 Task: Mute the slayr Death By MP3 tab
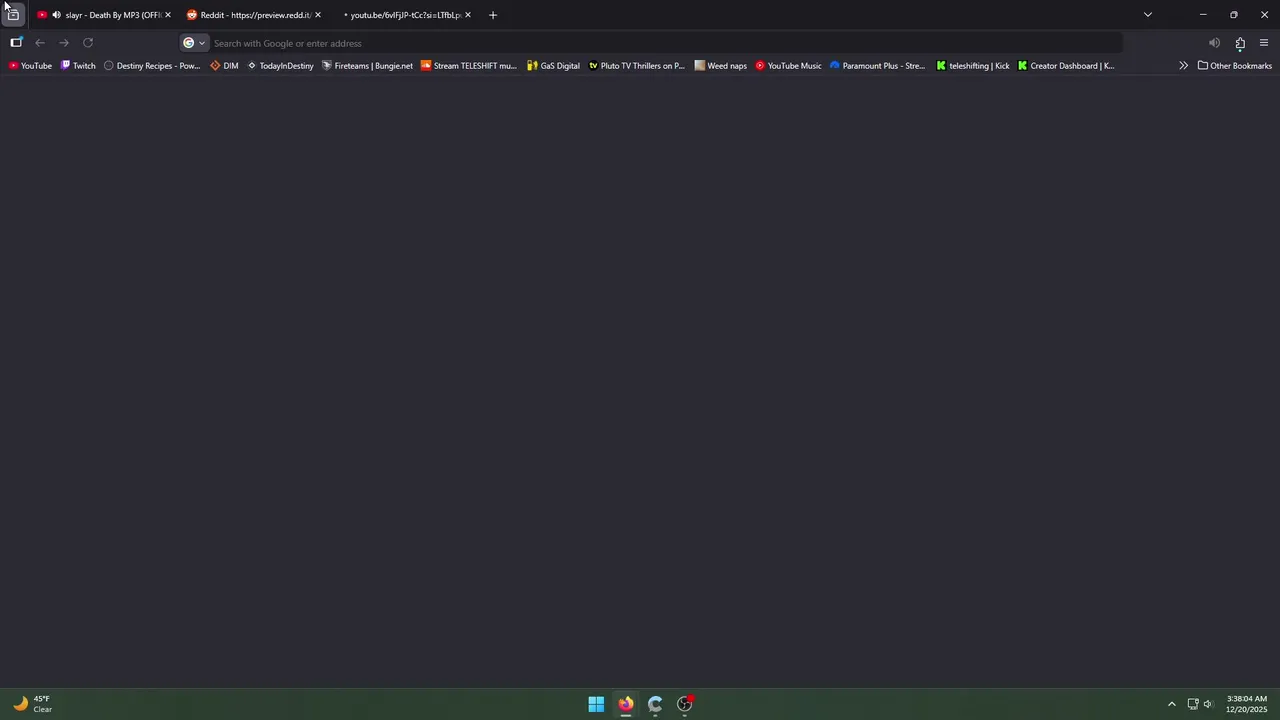click(56, 15)
